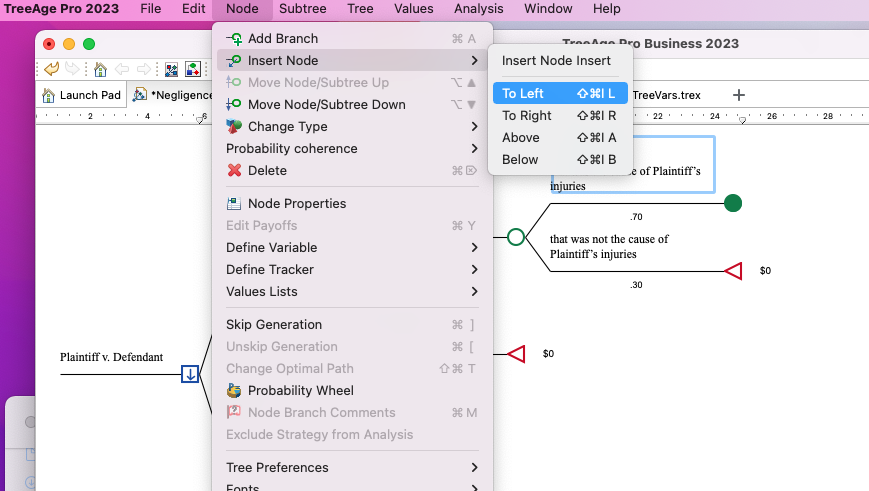Select Node Properties menu entry
The height and width of the screenshot is (491, 869).
point(352,203)
